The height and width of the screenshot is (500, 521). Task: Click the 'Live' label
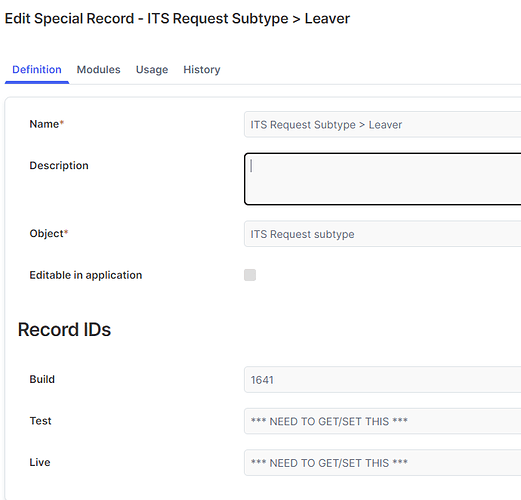(40, 462)
